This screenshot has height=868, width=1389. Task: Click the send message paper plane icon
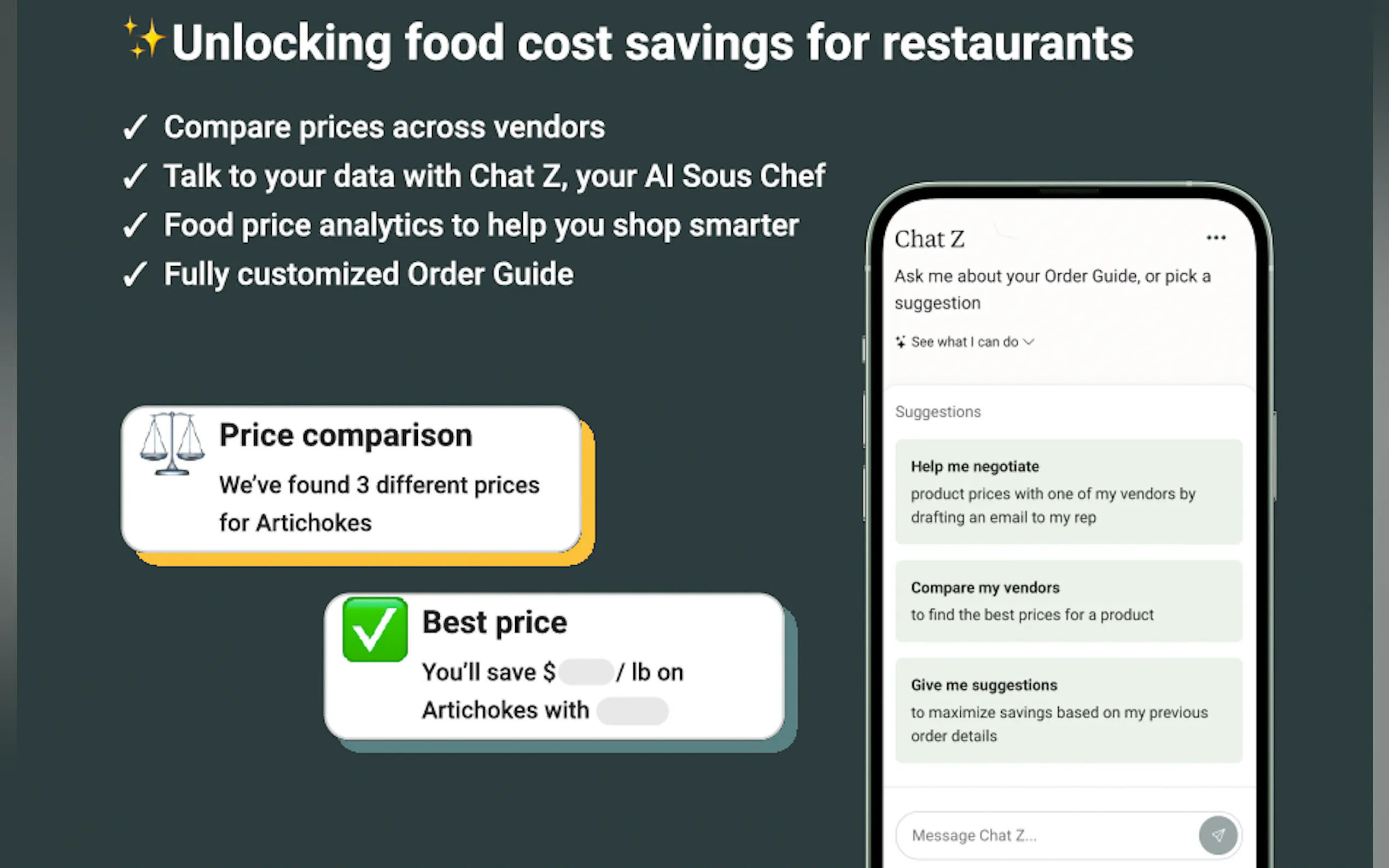coord(1217,835)
